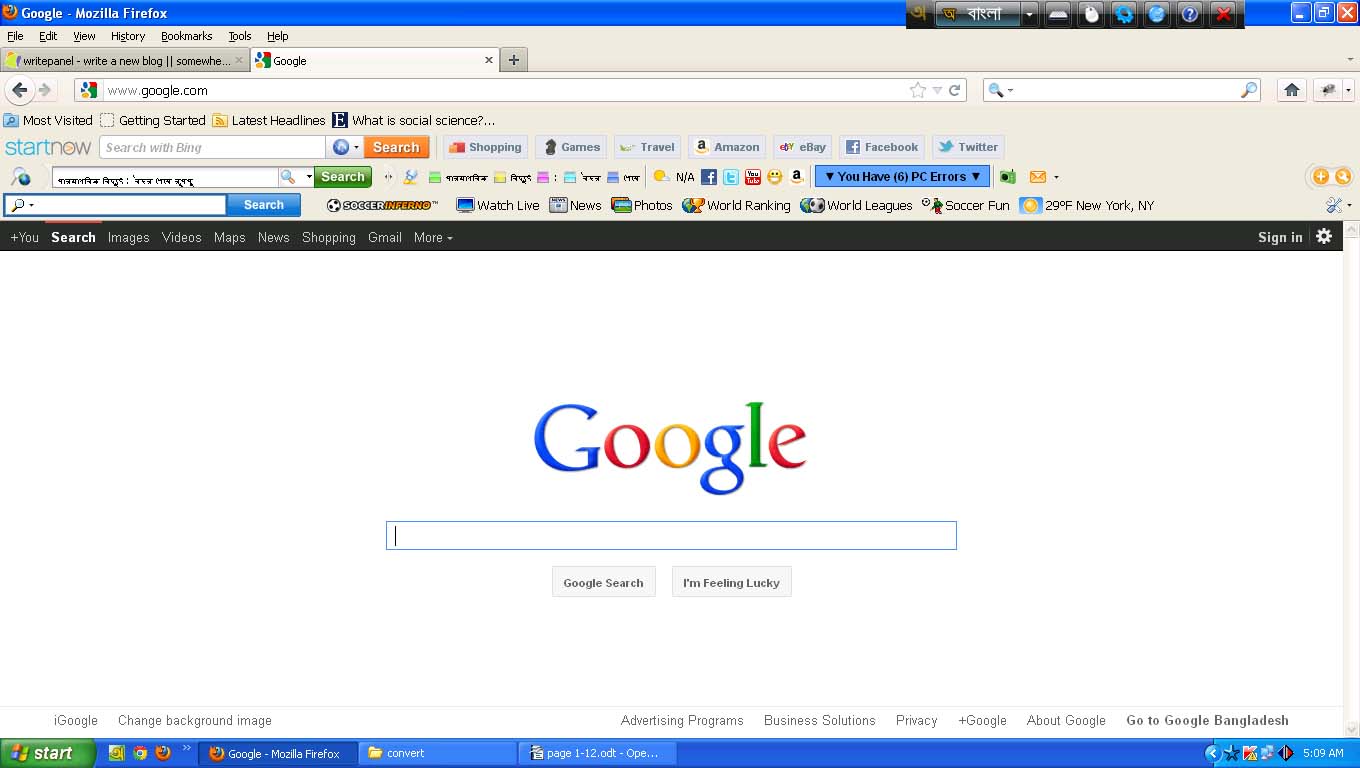Viewport: 1360px width, 768px height.
Task: Close Avro bar with red X
Action: tap(1222, 14)
